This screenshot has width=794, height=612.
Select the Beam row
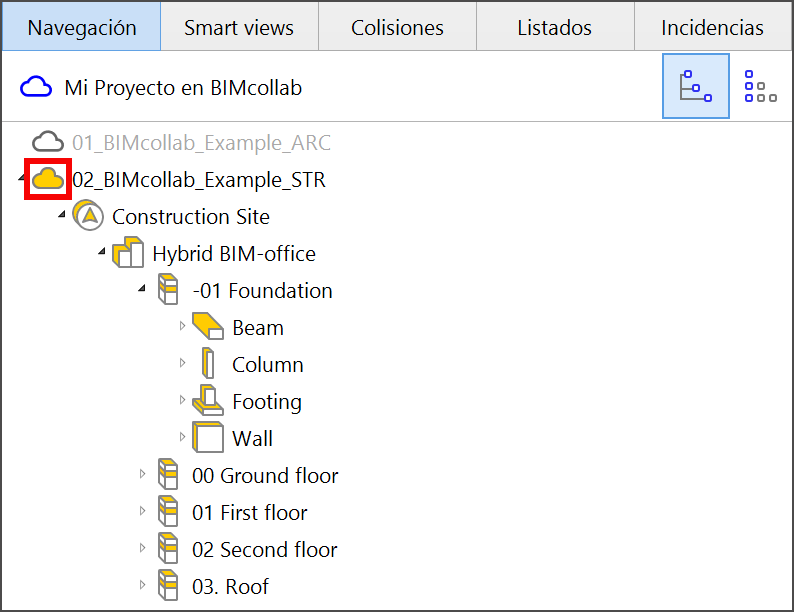pyautogui.click(x=258, y=328)
